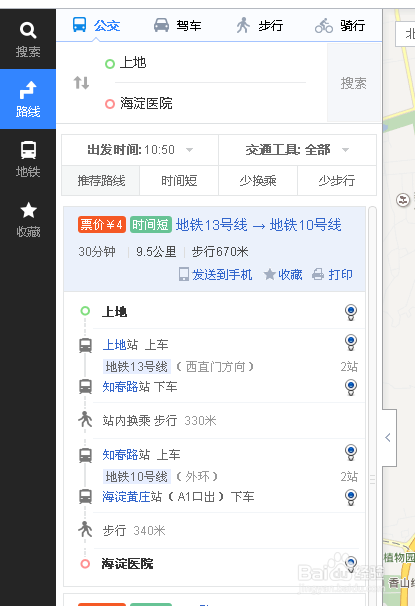This screenshot has height=606, width=415.
Task: Switch to the 驾车 driving tab
Action: (177, 26)
